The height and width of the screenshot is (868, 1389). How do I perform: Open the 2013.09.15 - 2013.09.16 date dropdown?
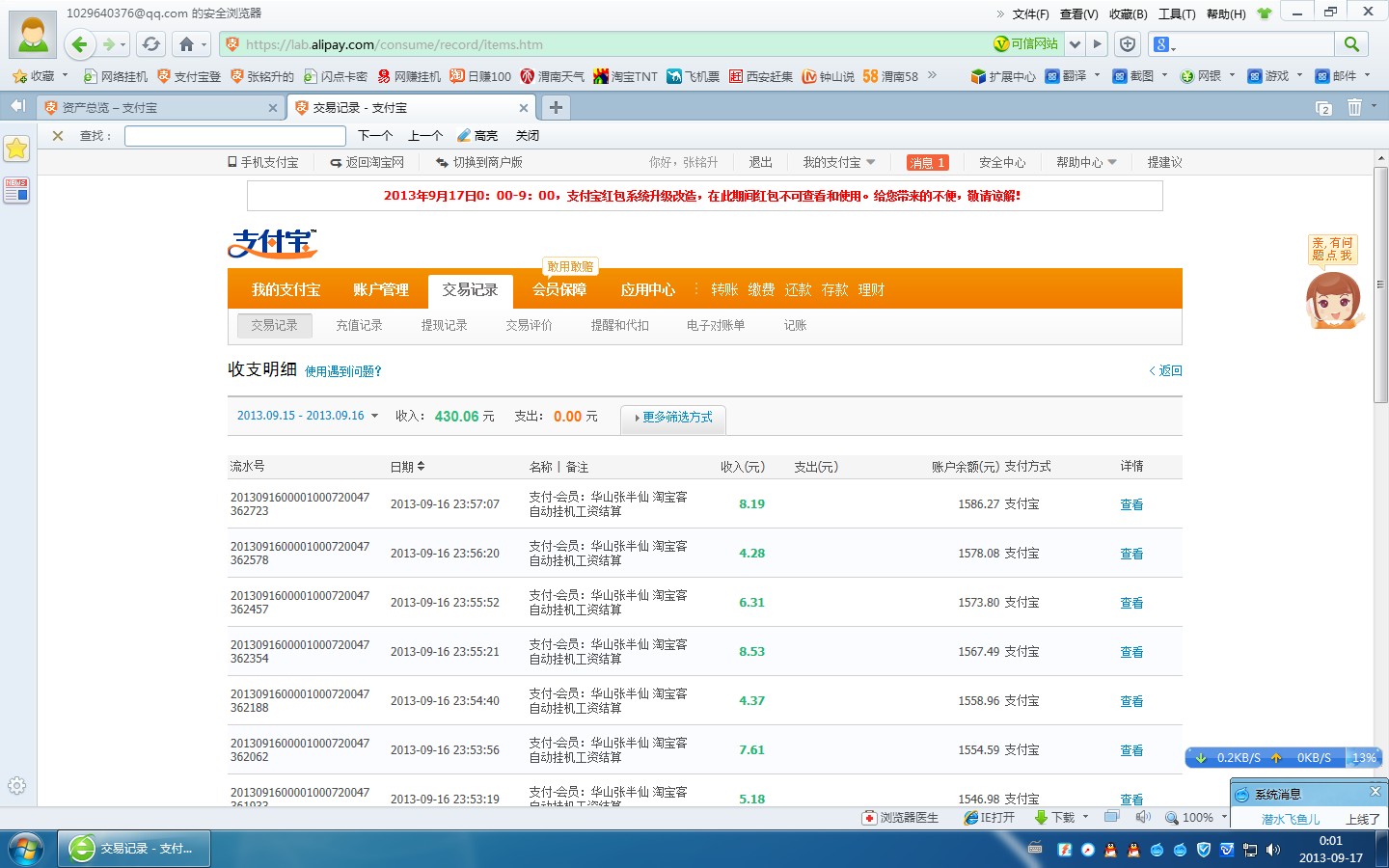308,416
